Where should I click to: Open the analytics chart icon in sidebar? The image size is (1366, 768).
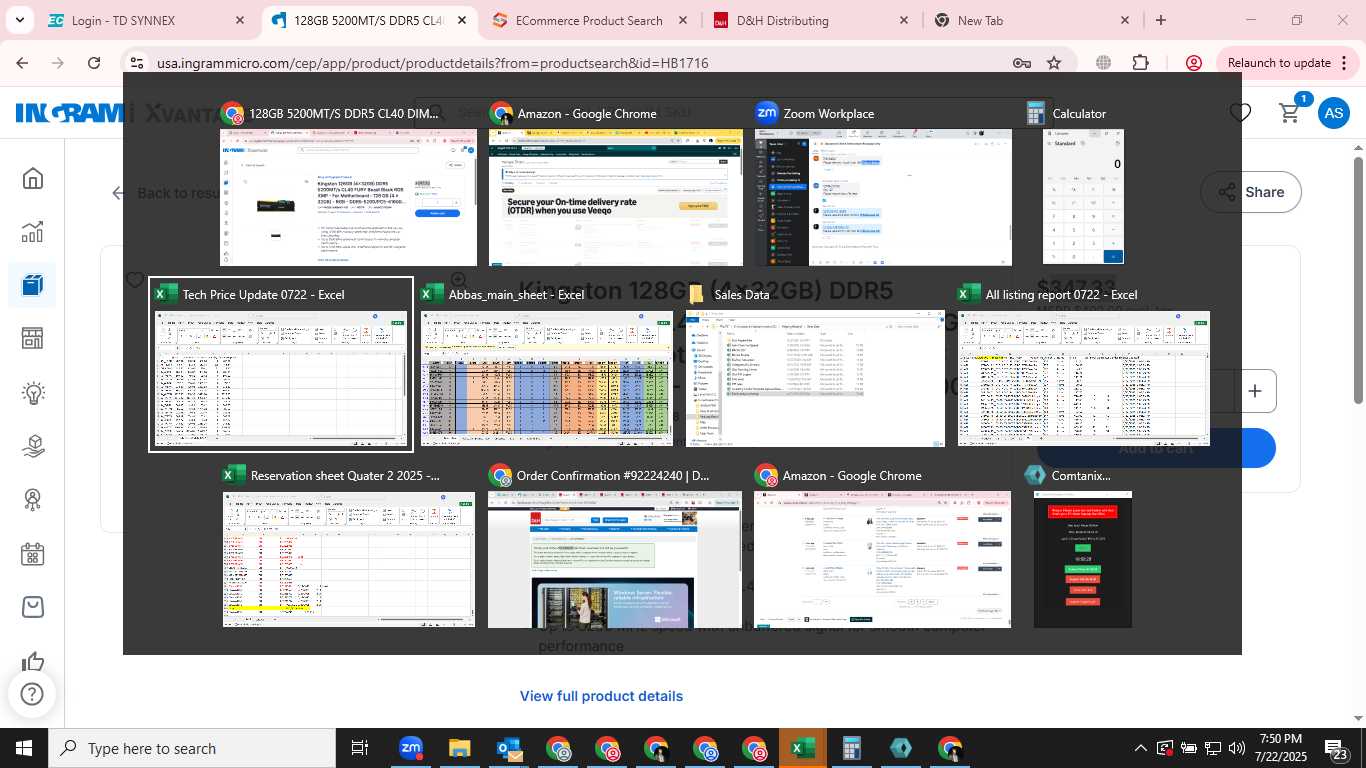click(33, 232)
